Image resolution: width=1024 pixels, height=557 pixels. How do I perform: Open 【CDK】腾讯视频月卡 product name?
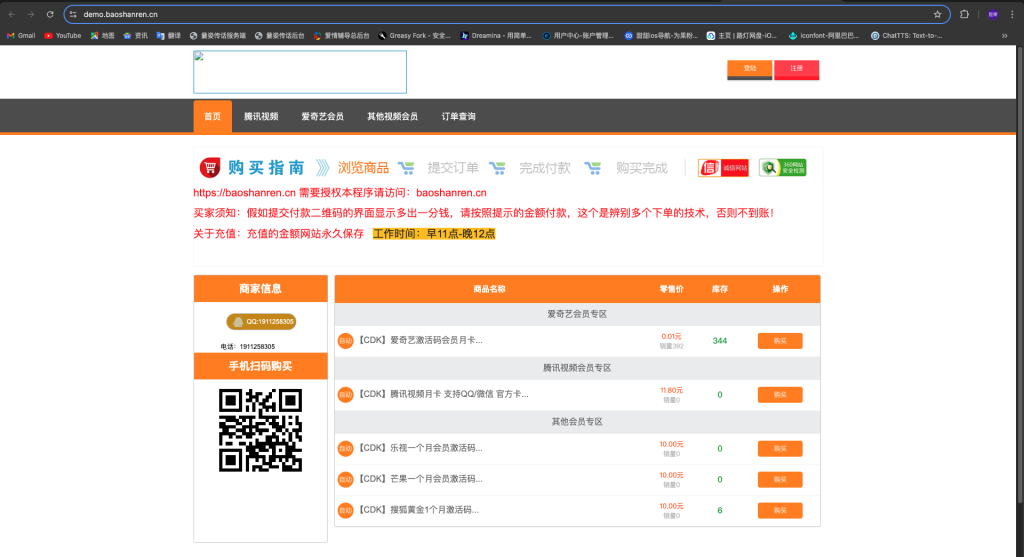point(444,394)
